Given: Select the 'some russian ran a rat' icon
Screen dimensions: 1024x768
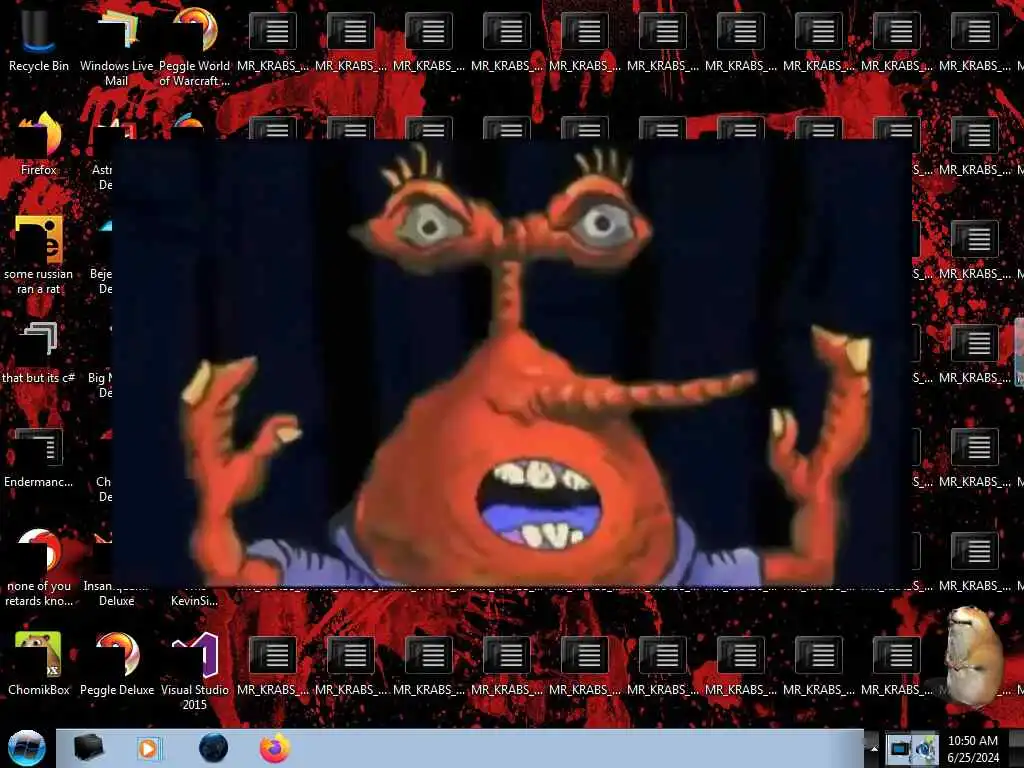Looking at the screenshot, I should coord(38,255).
